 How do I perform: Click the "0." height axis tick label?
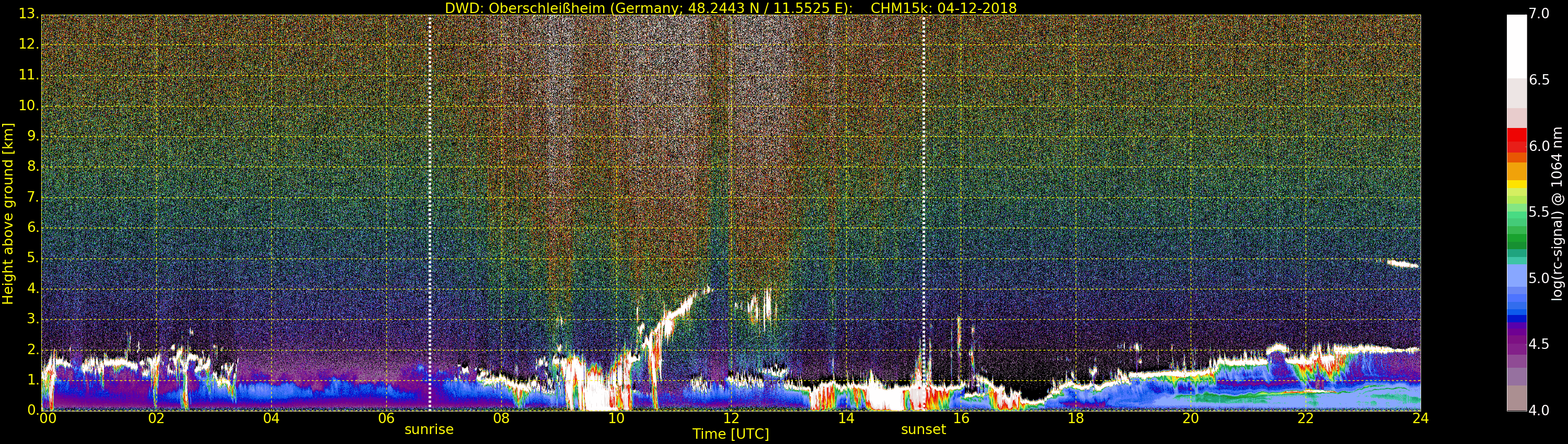(x=33, y=410)
